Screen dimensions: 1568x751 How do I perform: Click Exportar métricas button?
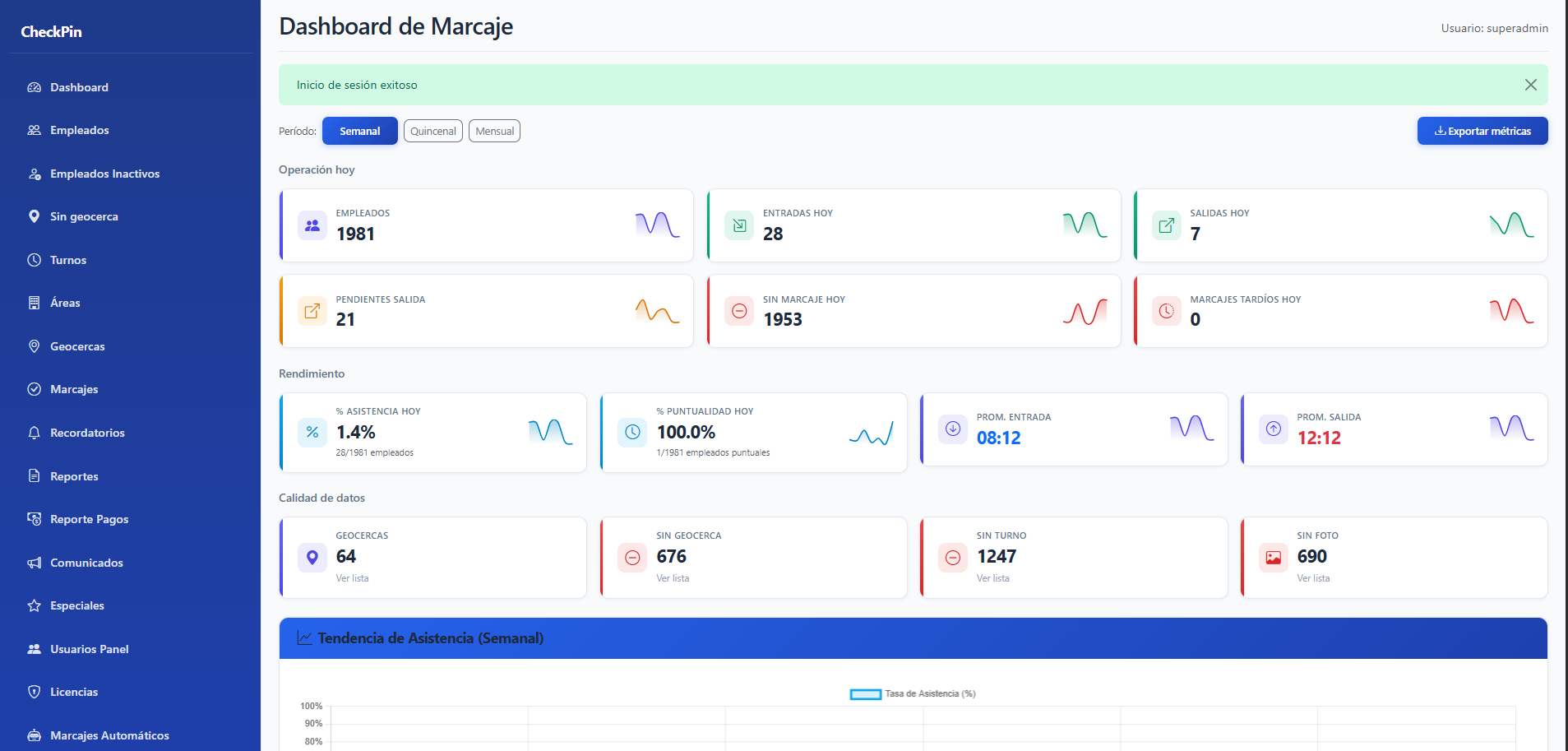pos(1482,131)
